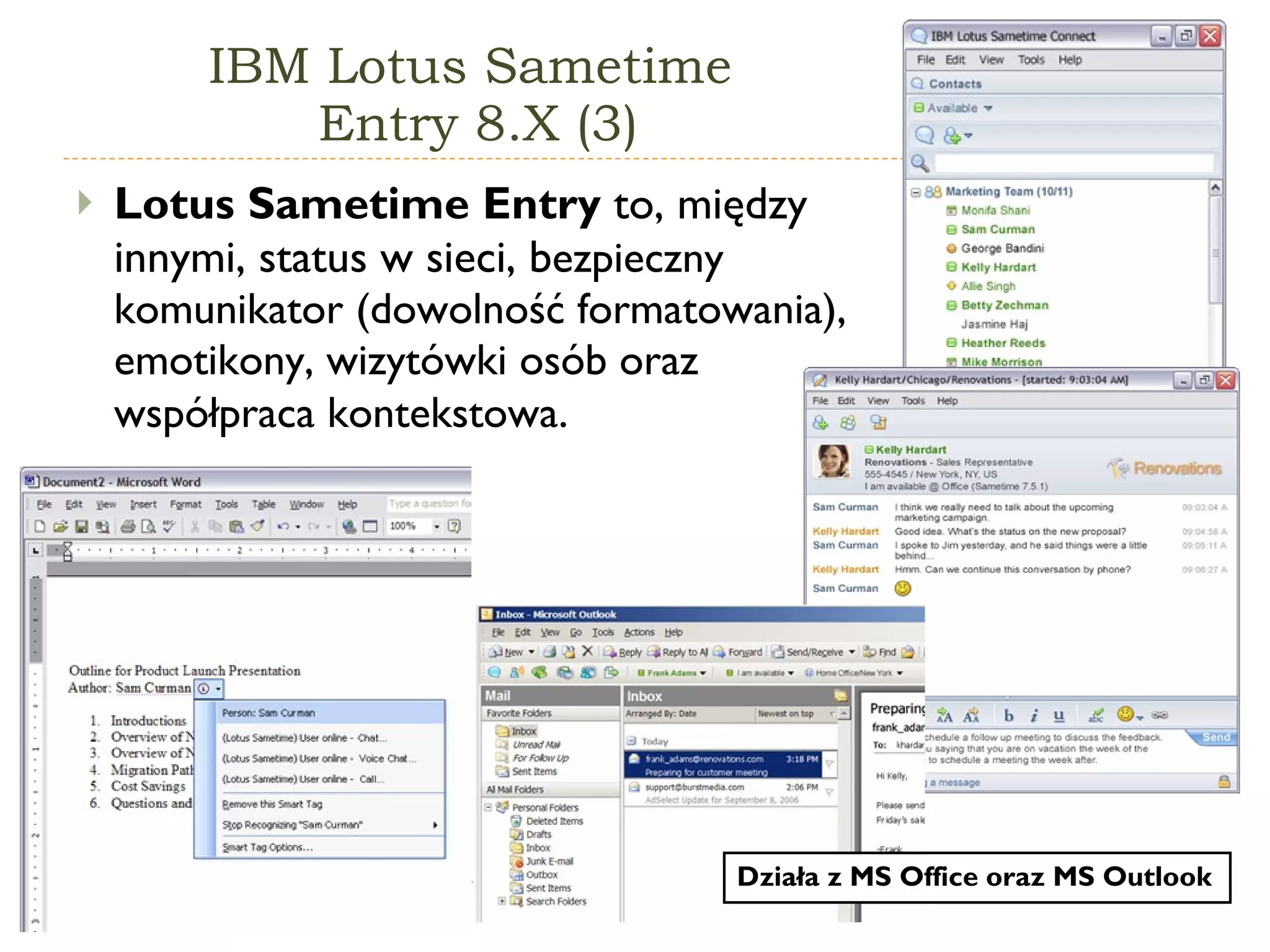1270x952 pixels.
Task: Click the smart tag button next to Sam Curman
Action: click(209, 689)
